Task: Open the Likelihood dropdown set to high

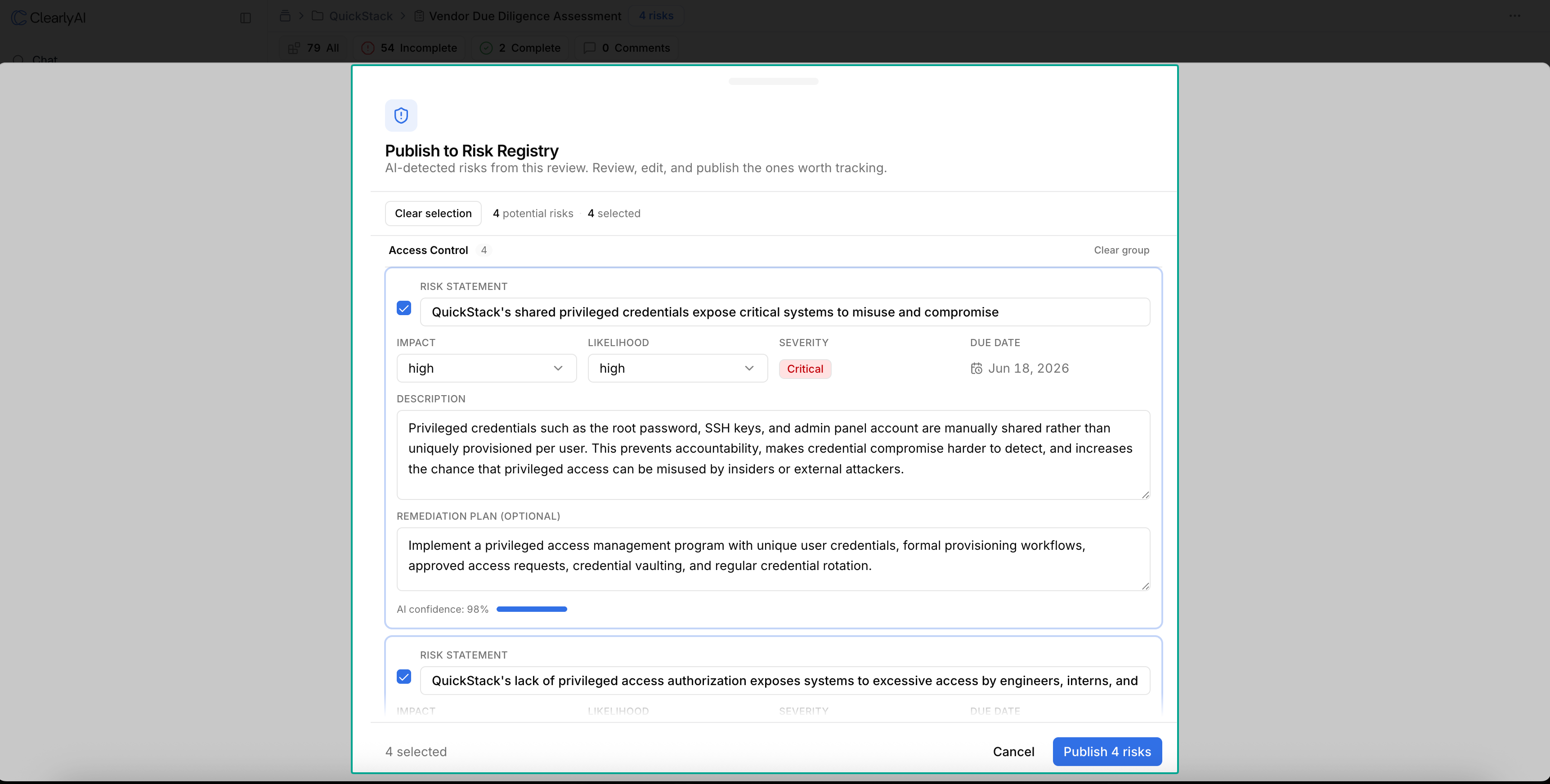Action: coord(677,369)
